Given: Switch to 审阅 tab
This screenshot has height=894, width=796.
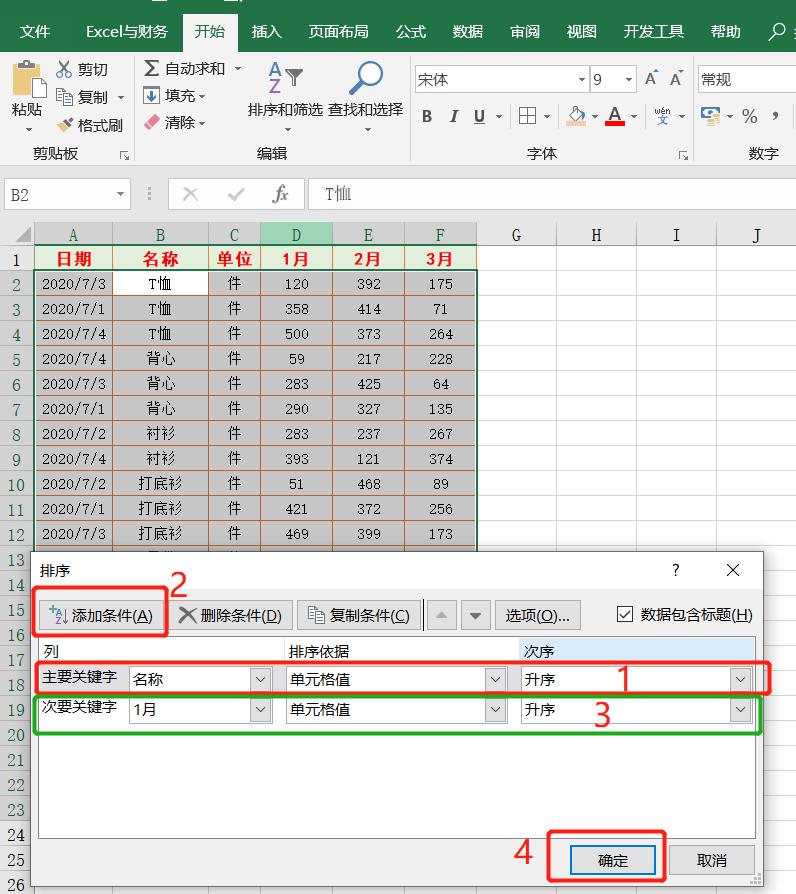Looking at the screenshot, I should (525, 31).
